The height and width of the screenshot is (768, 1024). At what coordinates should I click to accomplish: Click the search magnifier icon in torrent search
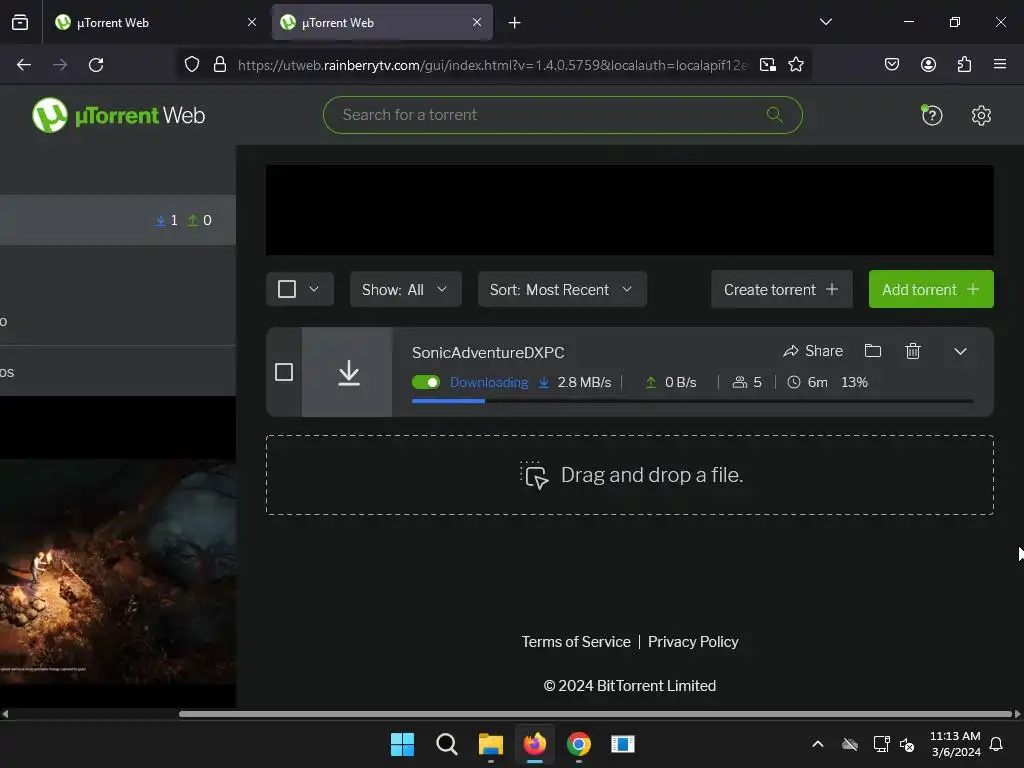775,115
